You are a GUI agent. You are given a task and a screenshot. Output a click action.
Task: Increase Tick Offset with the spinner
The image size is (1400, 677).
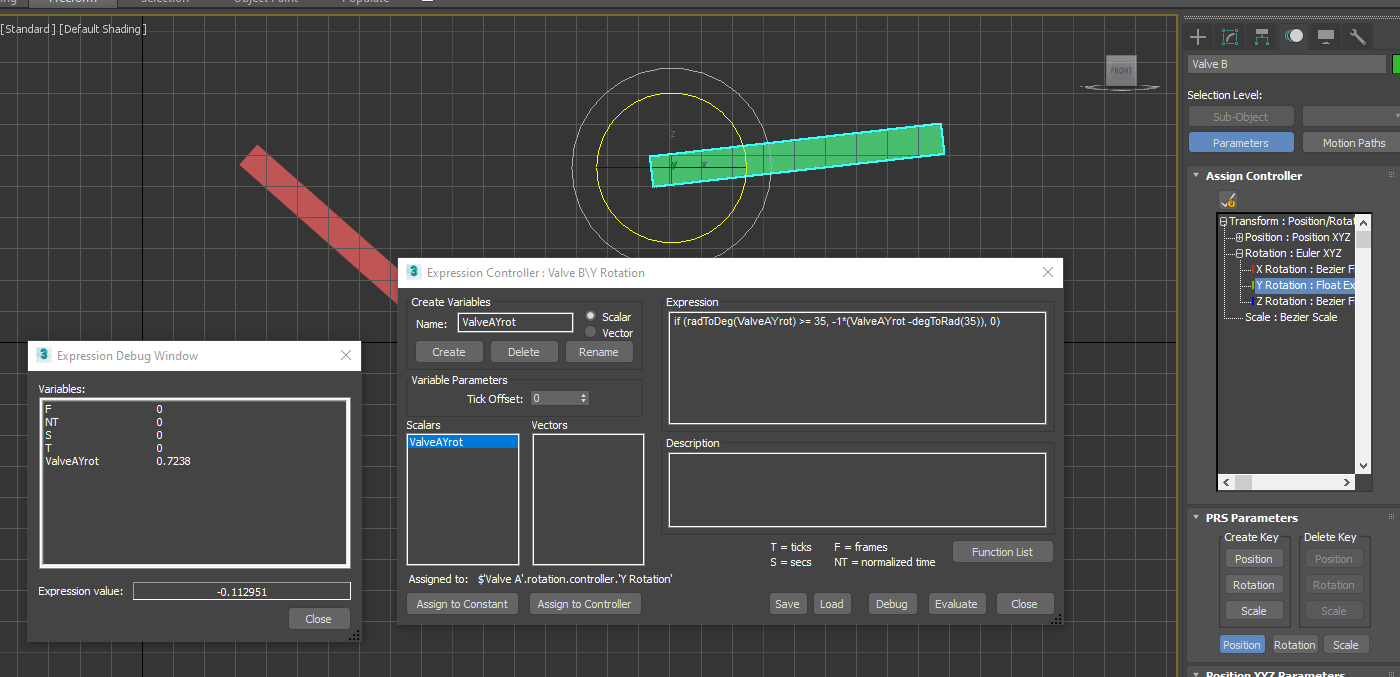584,395
